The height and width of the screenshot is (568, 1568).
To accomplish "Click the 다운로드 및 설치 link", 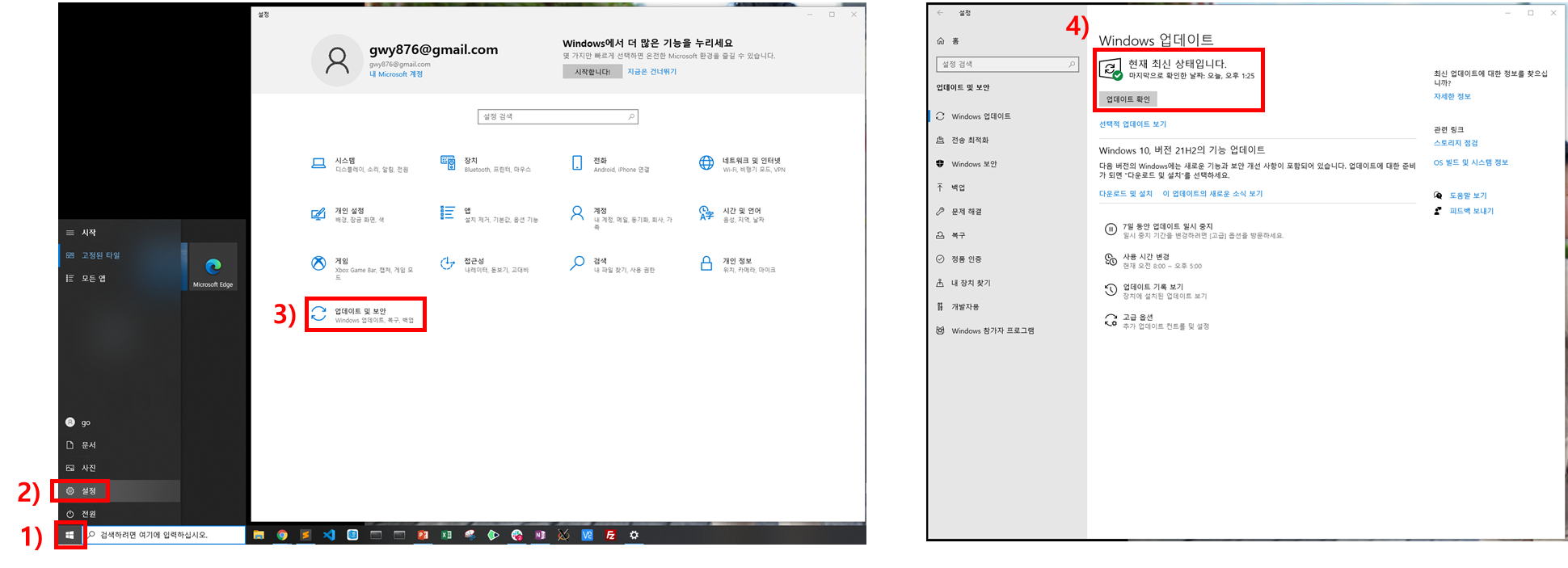I will [1125, 194].
